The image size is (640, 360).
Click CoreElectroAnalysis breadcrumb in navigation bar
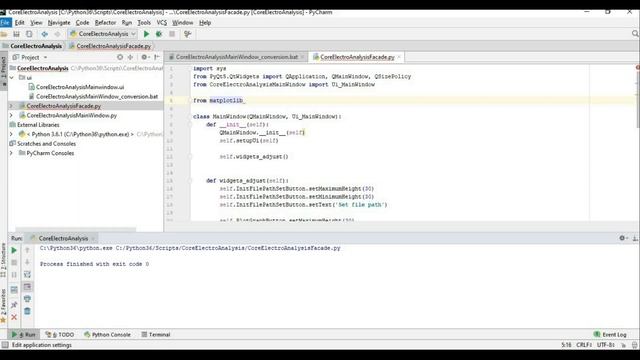coord(36,46)
